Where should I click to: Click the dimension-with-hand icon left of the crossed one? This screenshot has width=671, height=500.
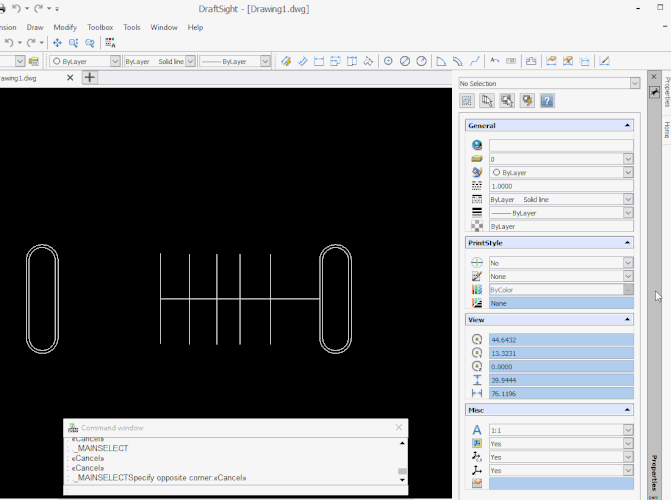pos(551,61)
